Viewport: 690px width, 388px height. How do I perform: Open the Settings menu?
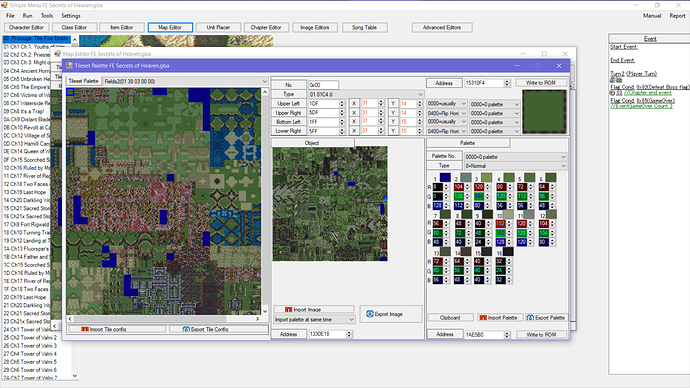click(70, 16)
